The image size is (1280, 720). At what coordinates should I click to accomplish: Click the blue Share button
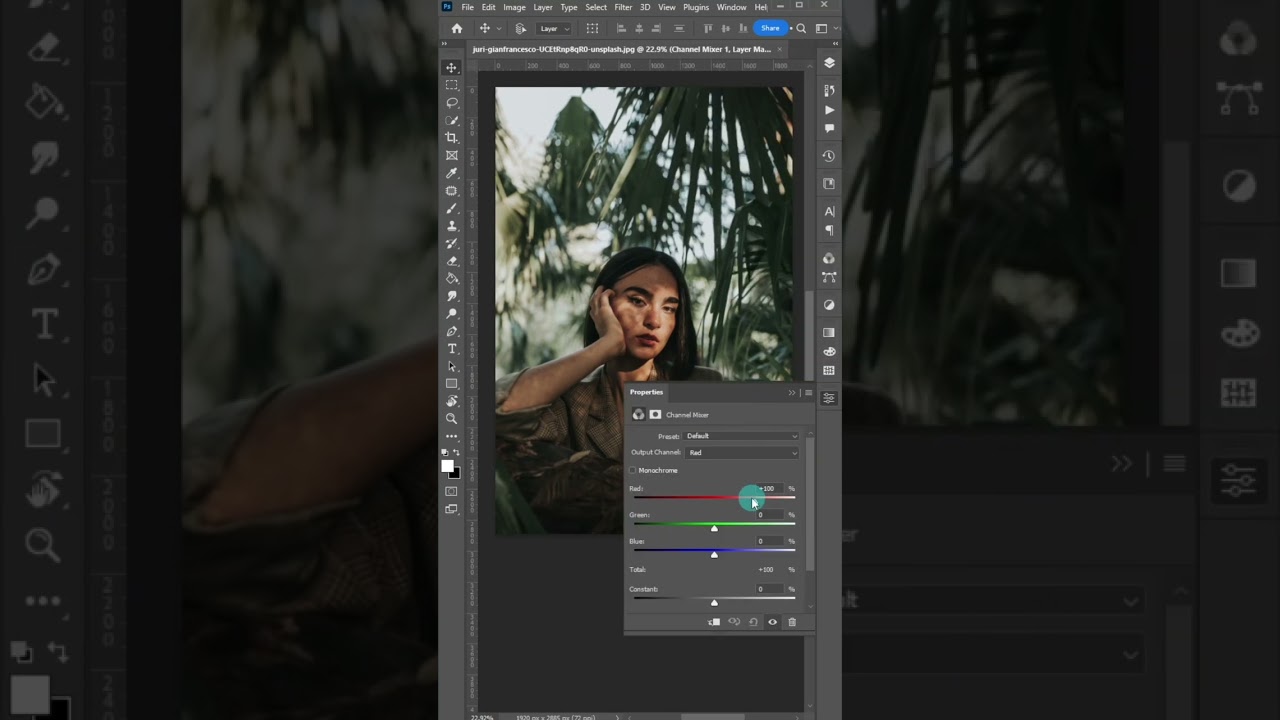pyautogui.click(x=770, y=28)
